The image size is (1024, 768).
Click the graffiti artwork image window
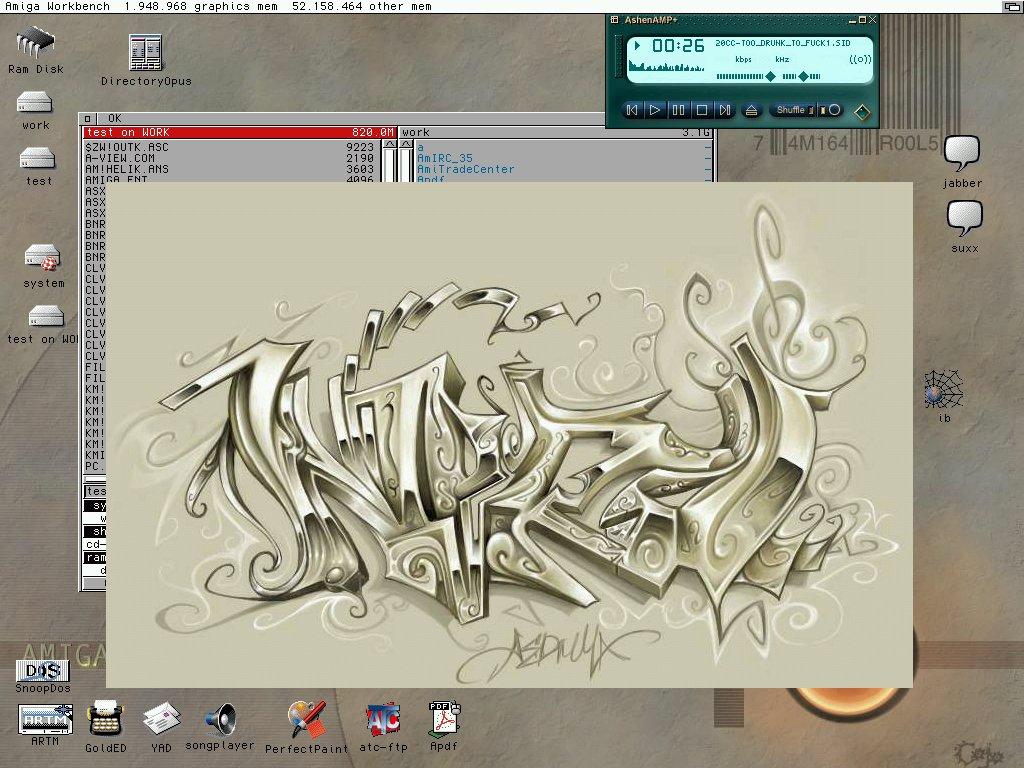click(x=509, y=435)
